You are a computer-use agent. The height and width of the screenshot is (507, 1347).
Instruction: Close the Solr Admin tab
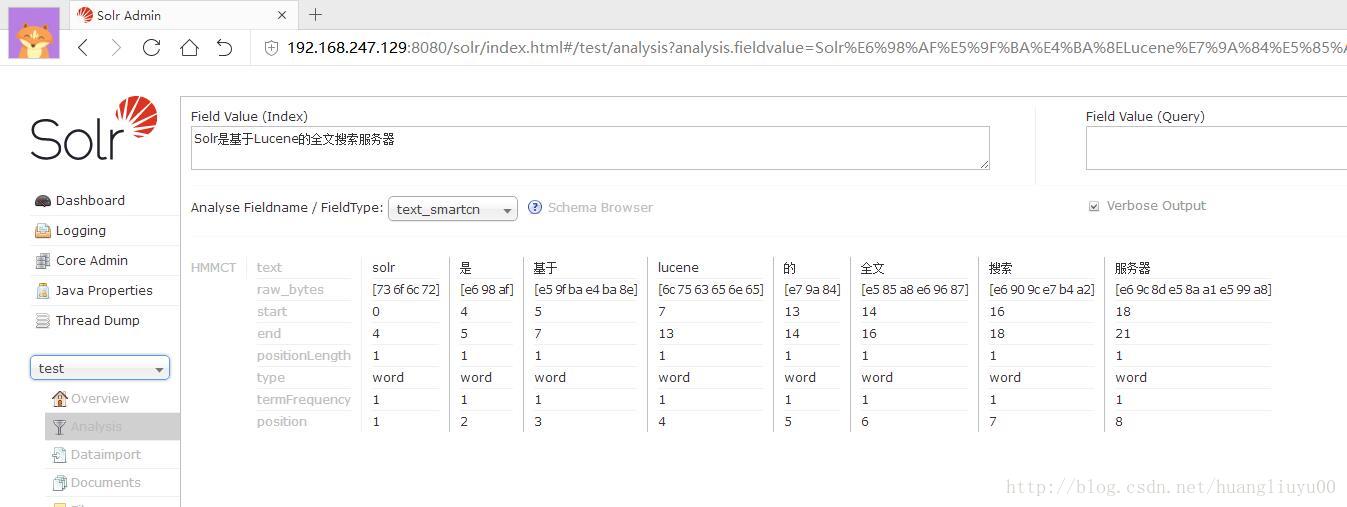point(282,15)
